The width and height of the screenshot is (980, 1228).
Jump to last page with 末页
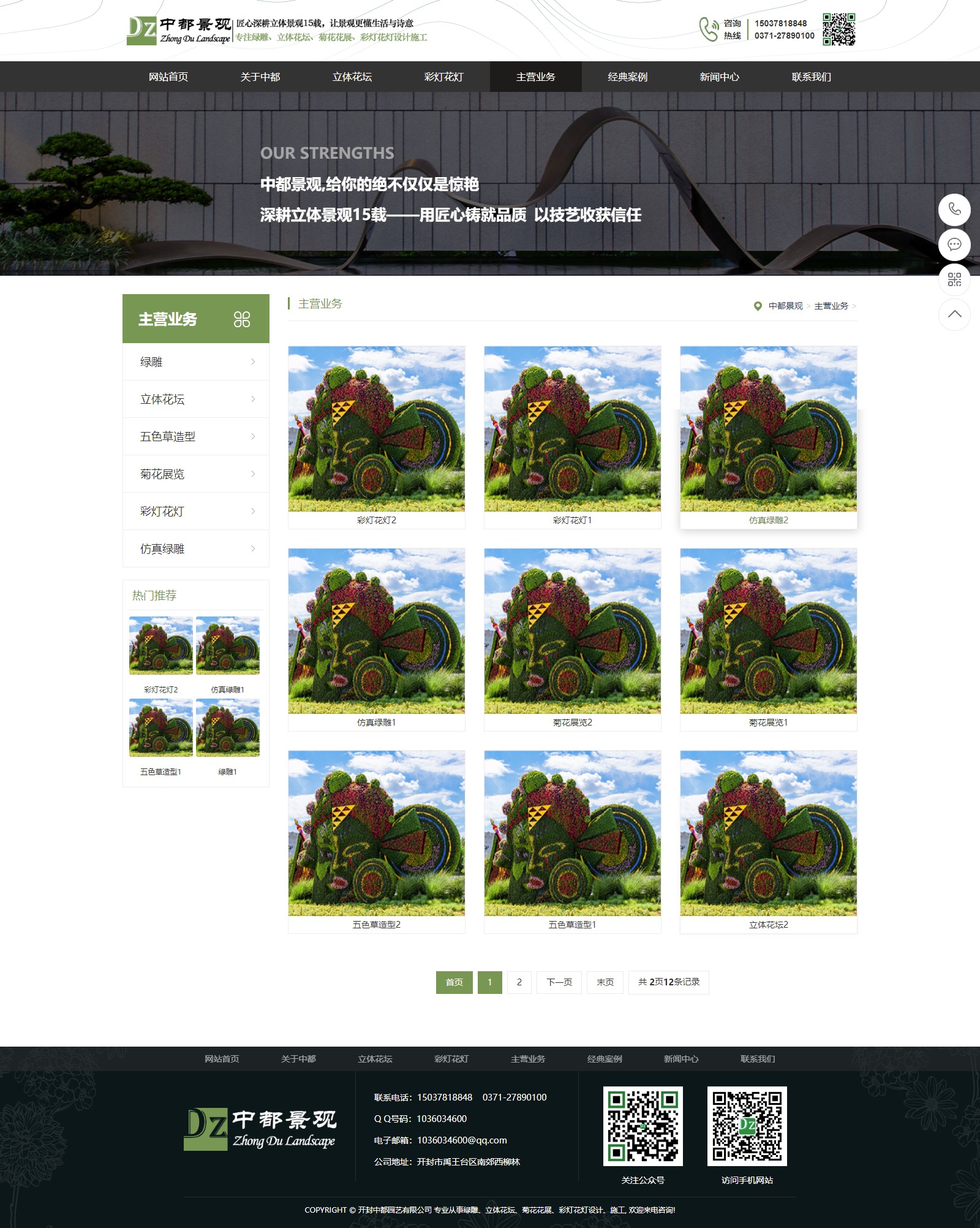[x=605, y=982]
